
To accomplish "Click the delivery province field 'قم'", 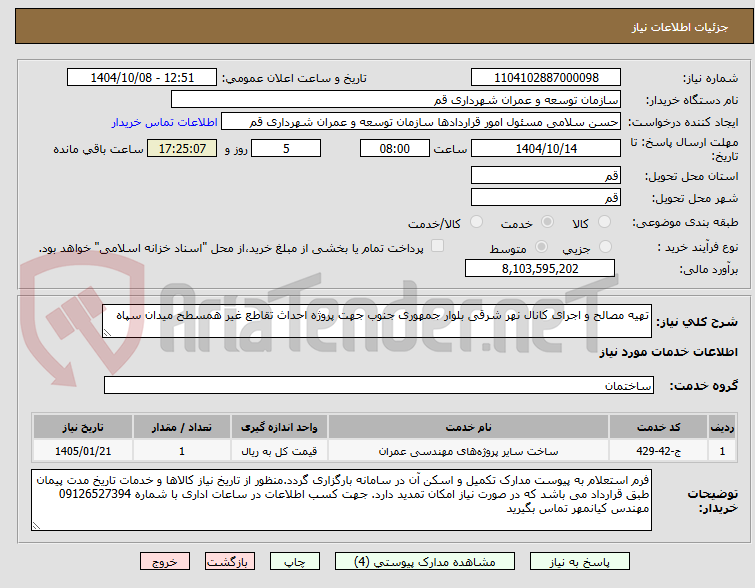I will click(546, 175).
